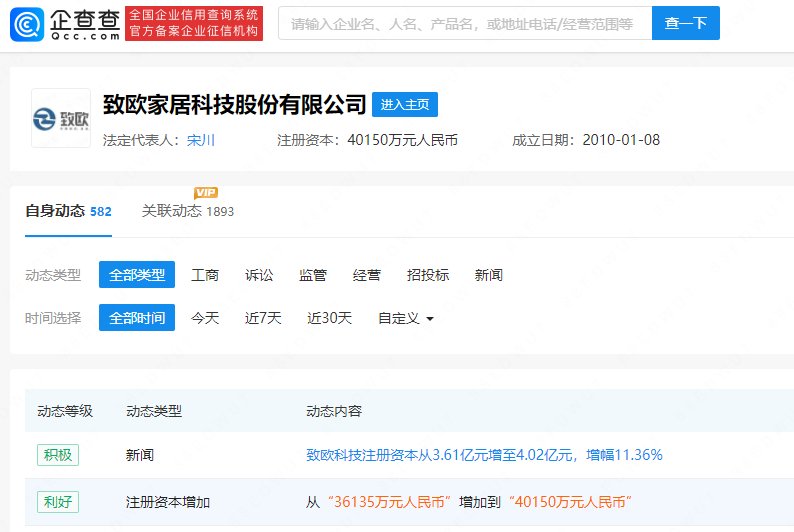Filter dynamic type by 新闻

[489, 275]
